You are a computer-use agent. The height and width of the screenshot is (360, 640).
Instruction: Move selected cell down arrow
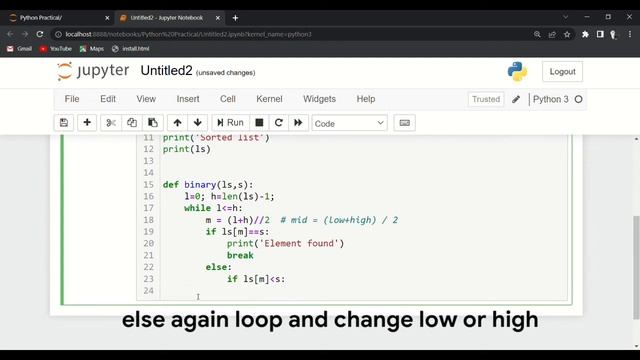pyautogui.click(x=198, y=123)
